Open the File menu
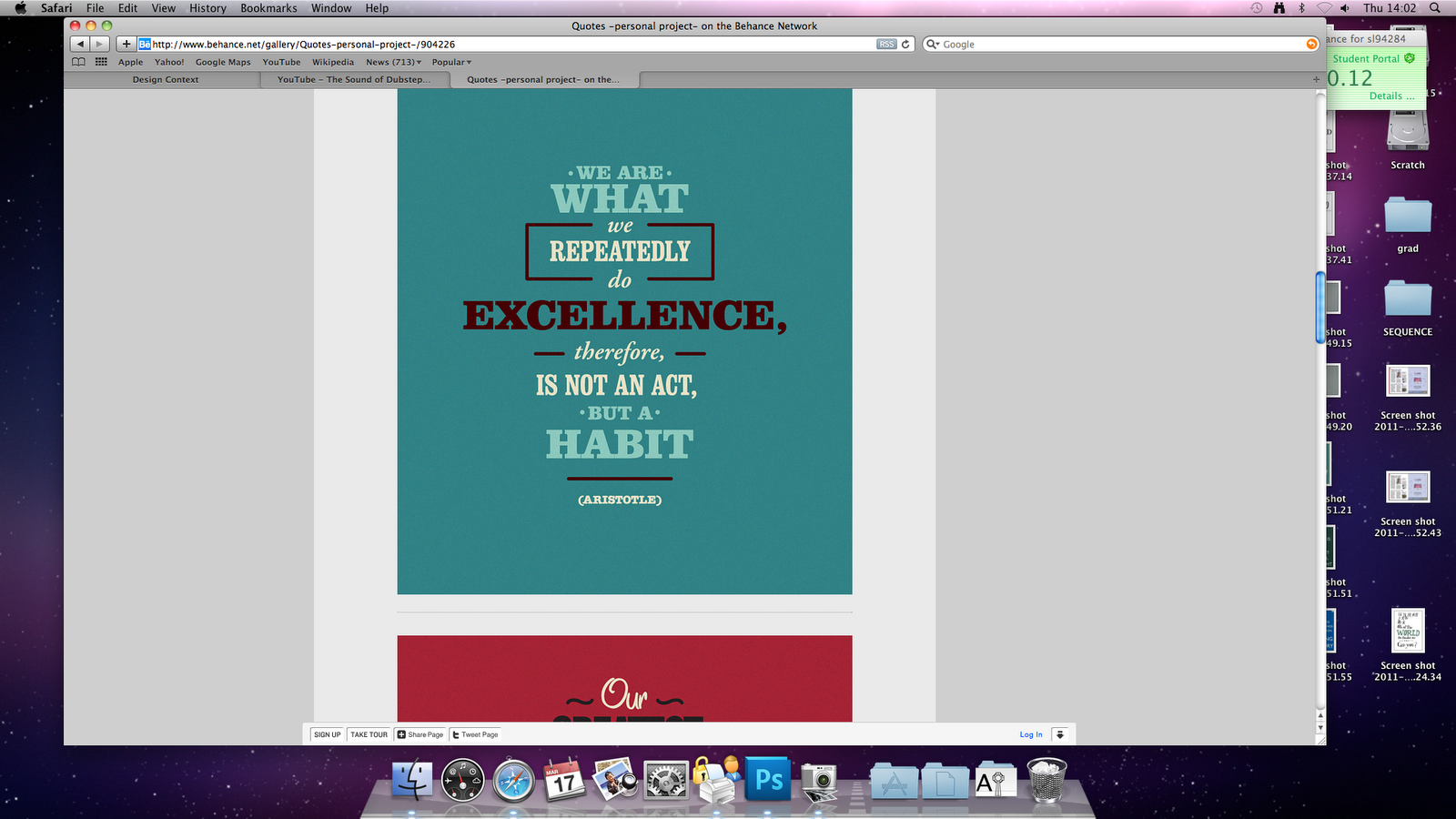This screenshot has width=1456, height=819. click(x=95, y=8)
